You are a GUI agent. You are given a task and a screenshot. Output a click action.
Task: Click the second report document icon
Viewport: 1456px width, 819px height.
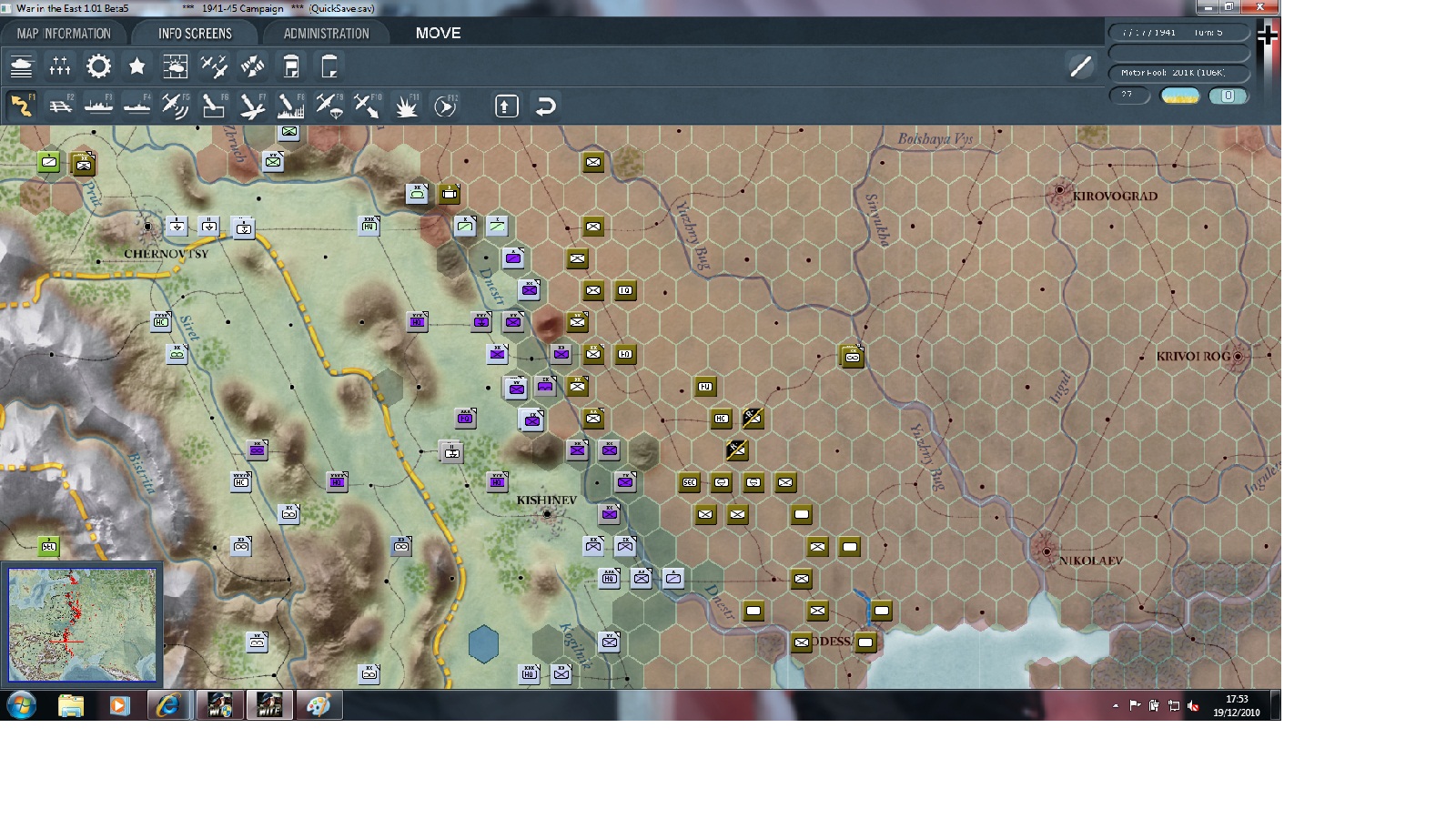(x=329, y=66)
